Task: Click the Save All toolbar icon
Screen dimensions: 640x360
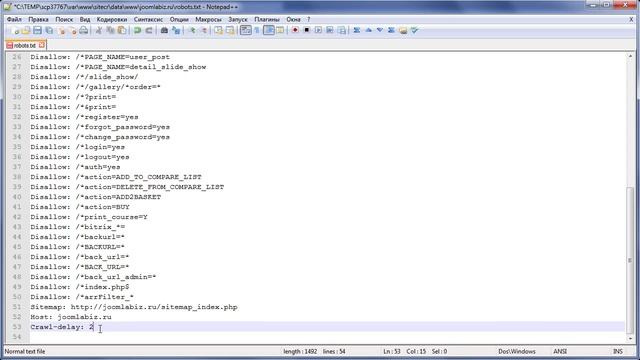Action: click(49, 31)
